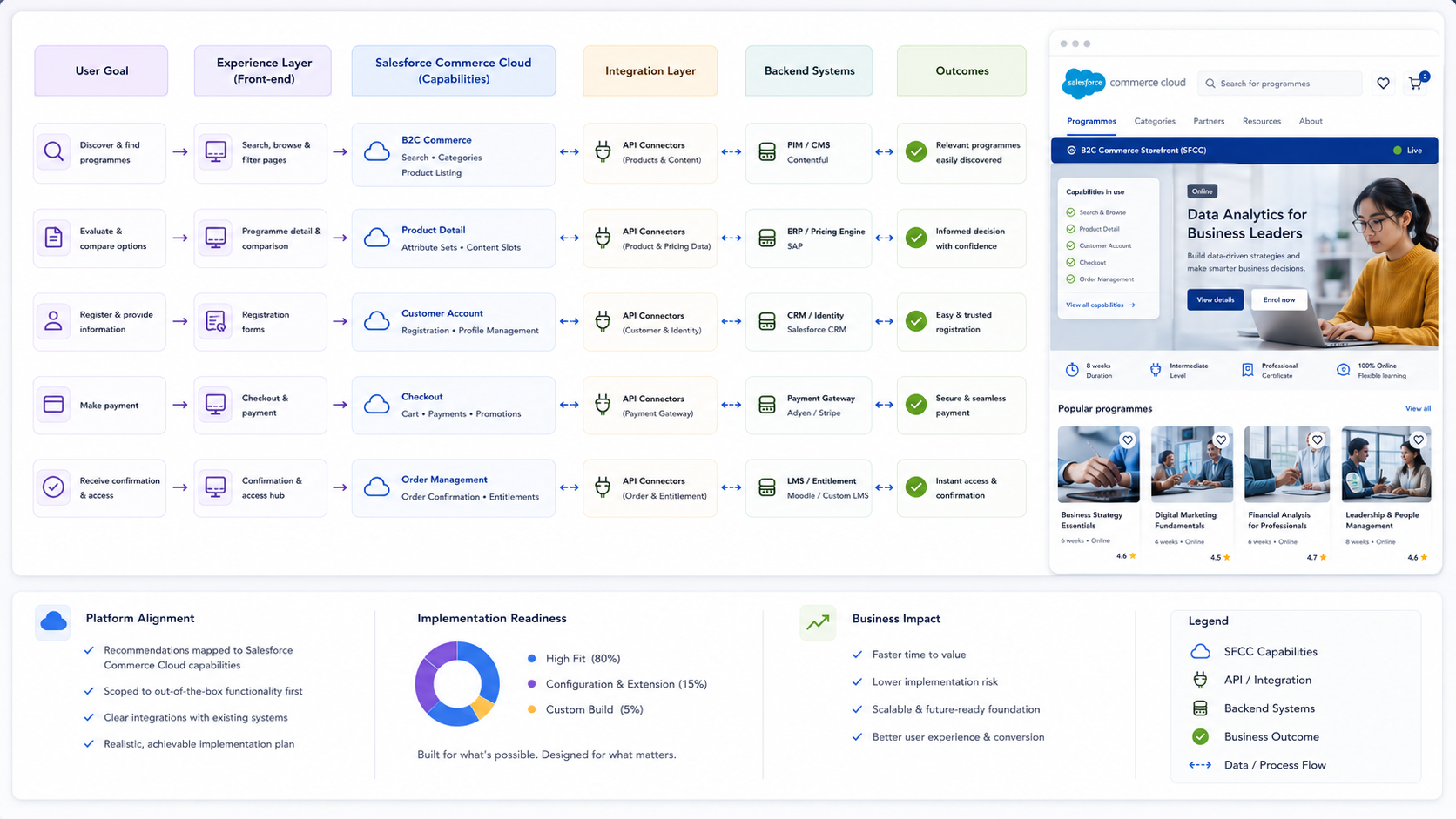Toggle the Order Management capability check

click(x=1070, y=279)
